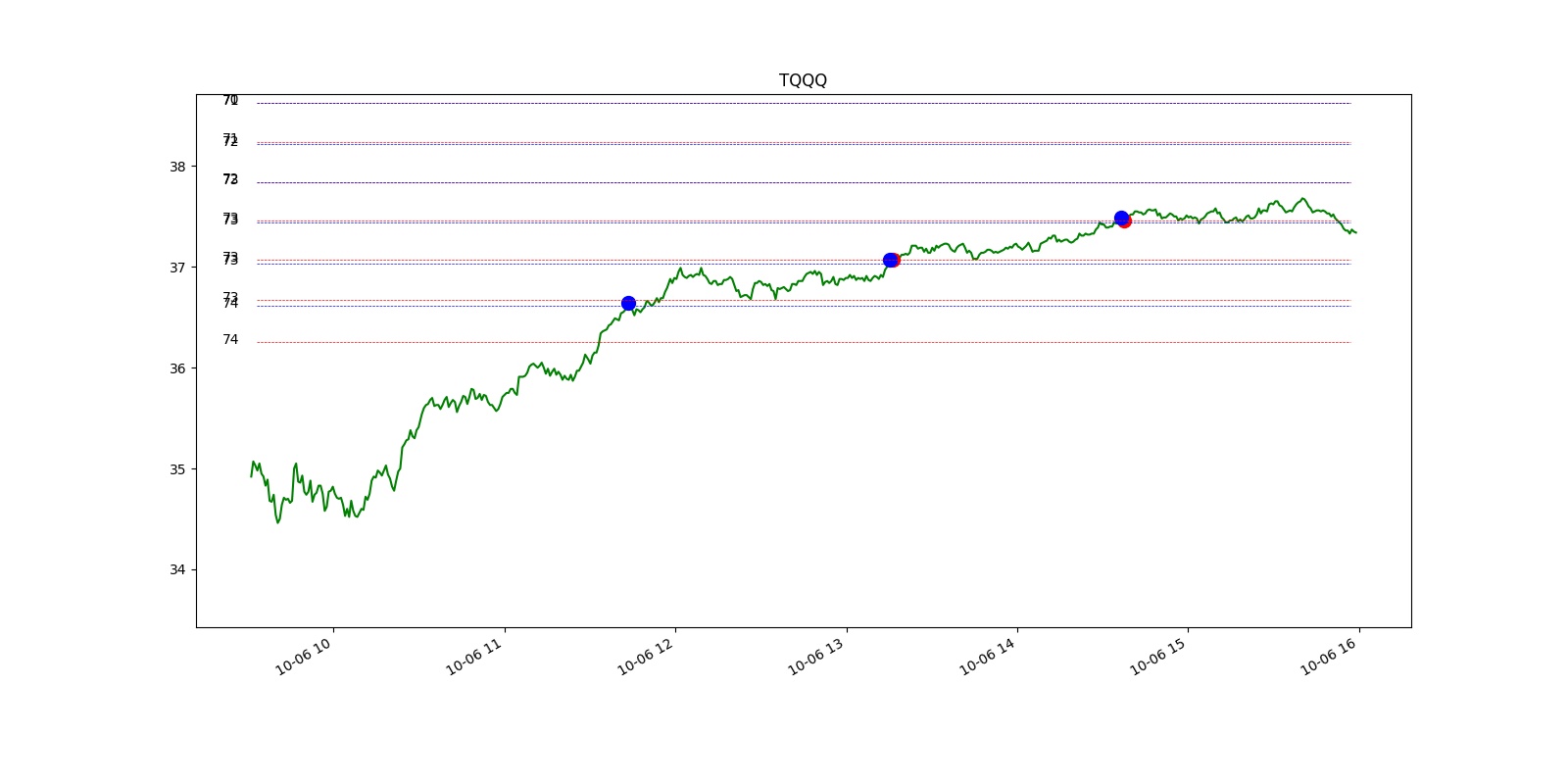1568x784 pixels.
Task: Click the TQQQ chart title
Action: pyautogui.click(x=803, y=80)
